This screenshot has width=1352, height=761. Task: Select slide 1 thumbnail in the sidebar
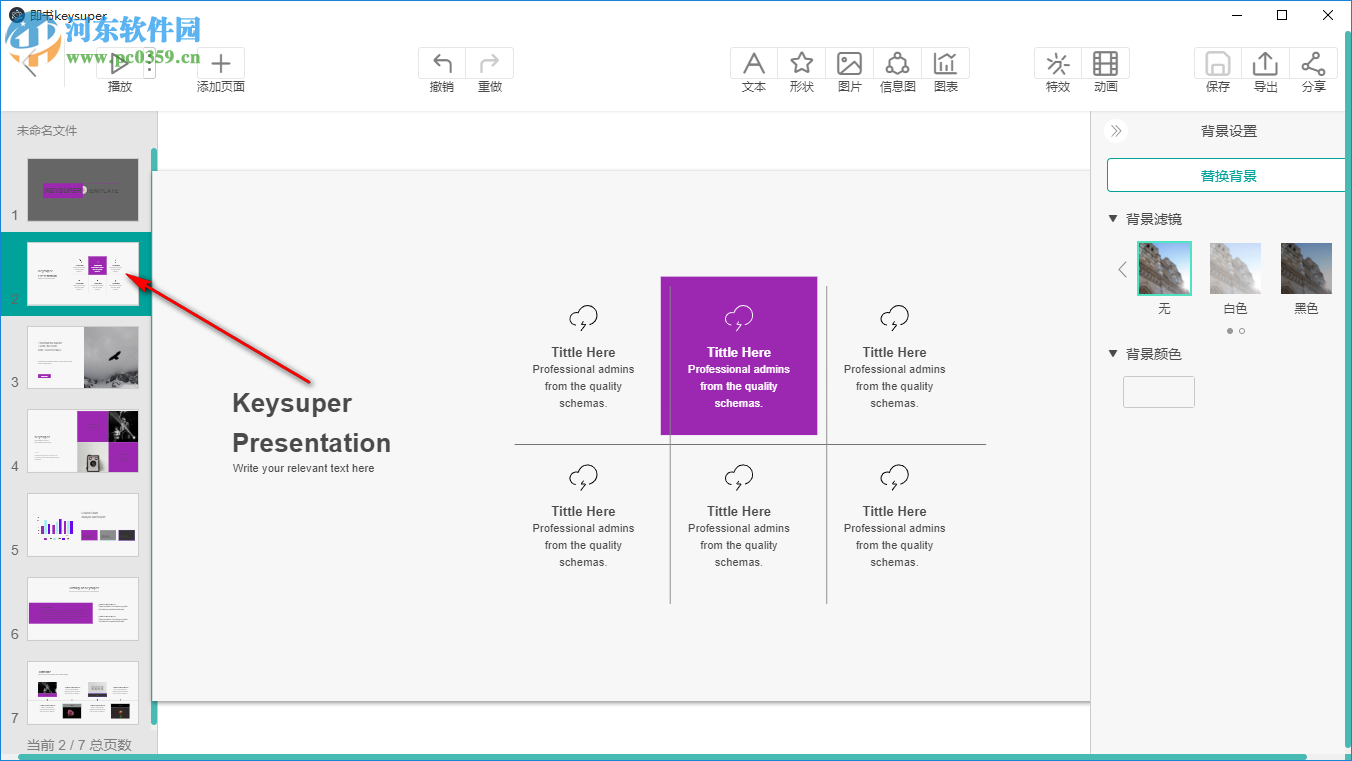click(83, 190)
